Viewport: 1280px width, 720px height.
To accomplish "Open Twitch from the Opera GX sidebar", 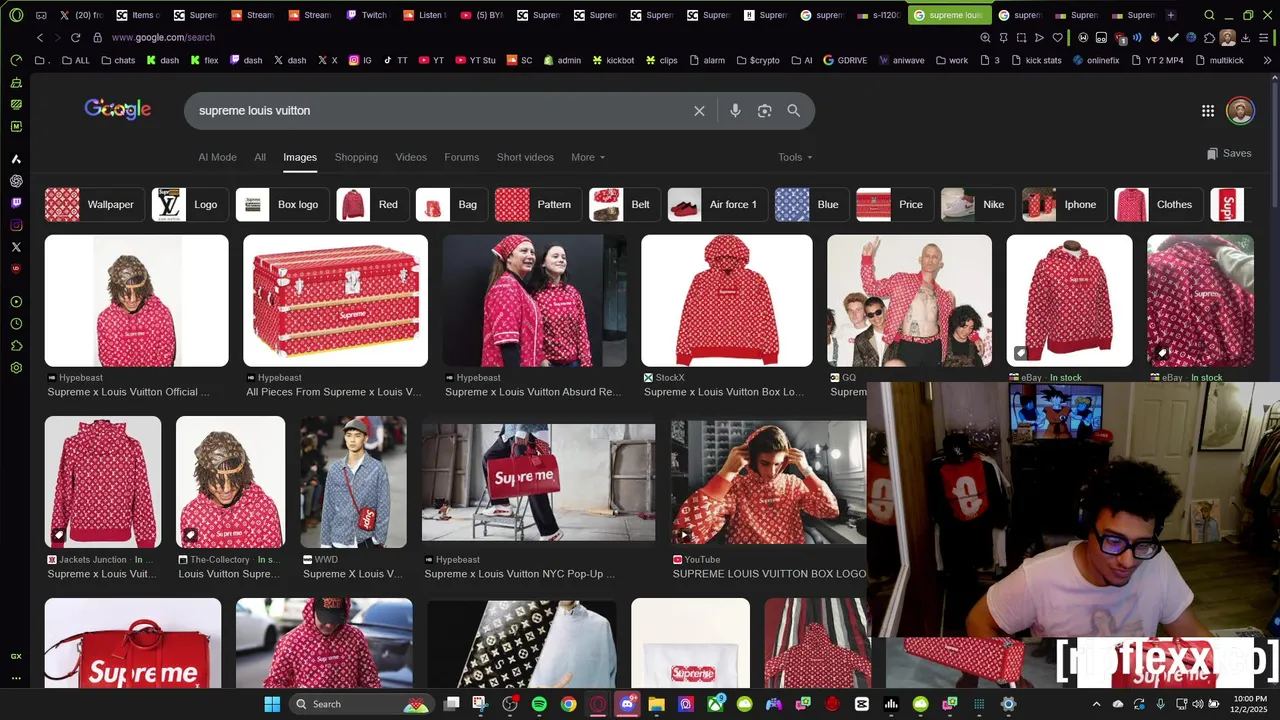I will (16, 203).
